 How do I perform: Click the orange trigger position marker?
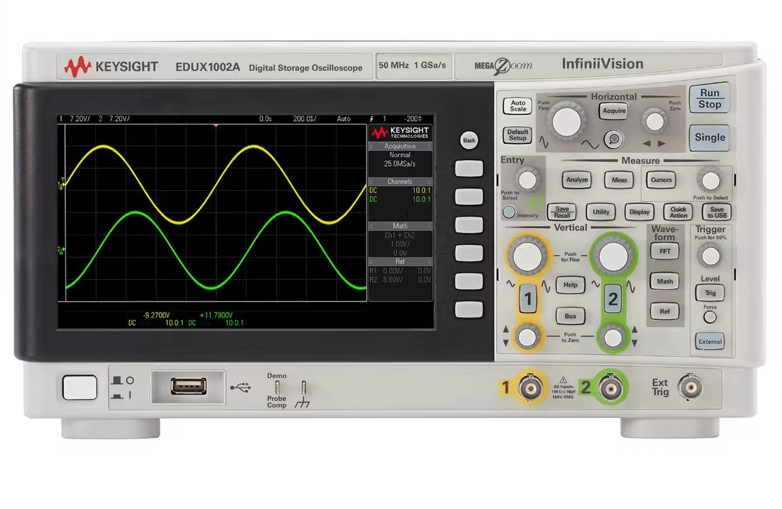pyautogui.click(x=215, y=126)
